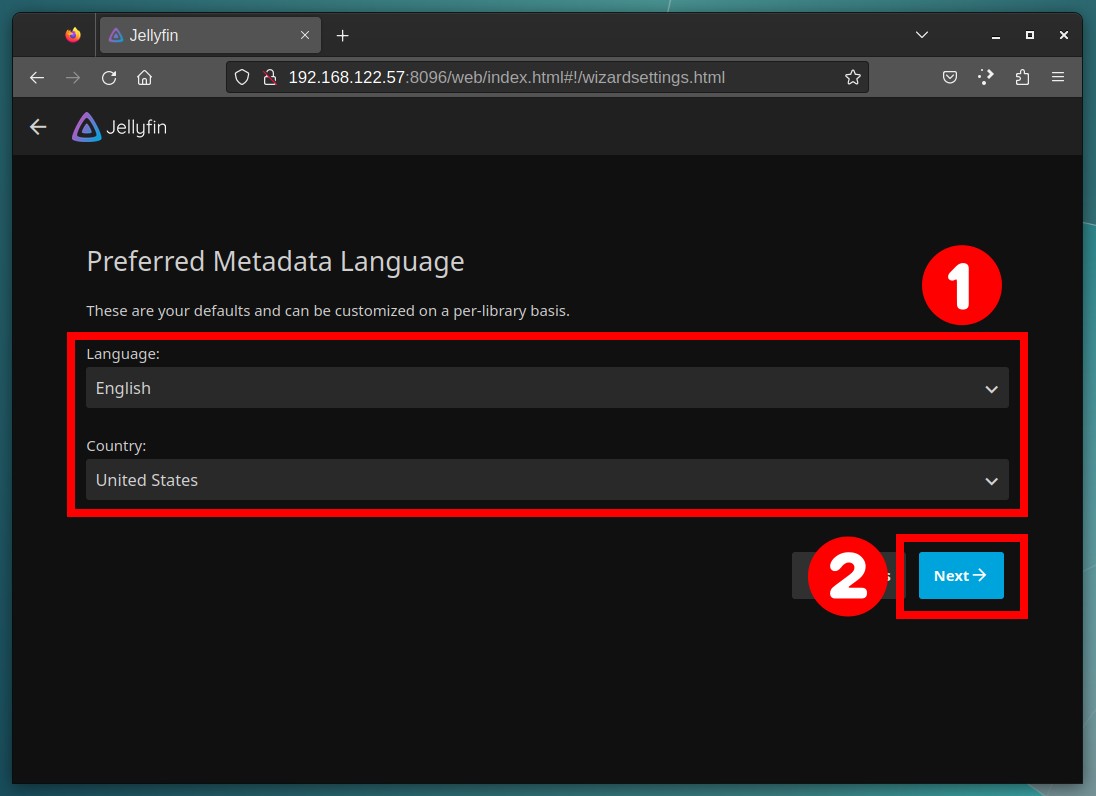Open a new tab with plus button

tap(342, 36)
